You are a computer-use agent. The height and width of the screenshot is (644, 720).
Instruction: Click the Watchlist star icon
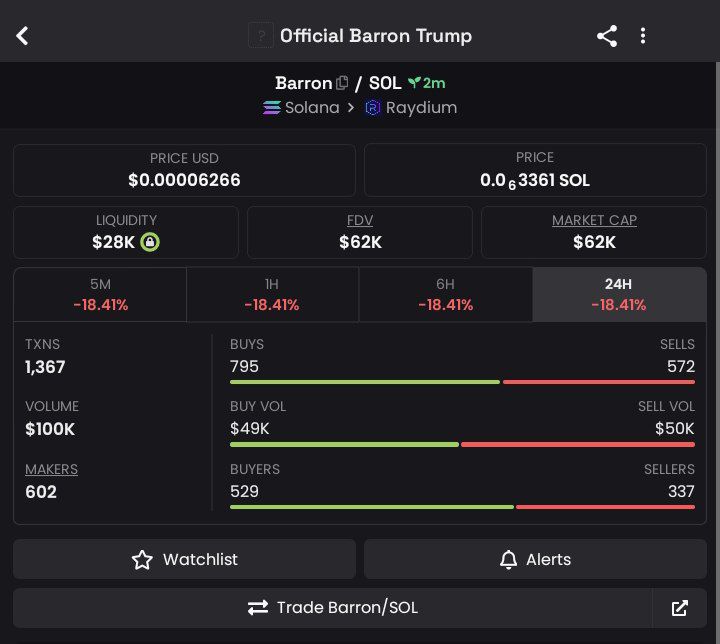pos(142,559)
